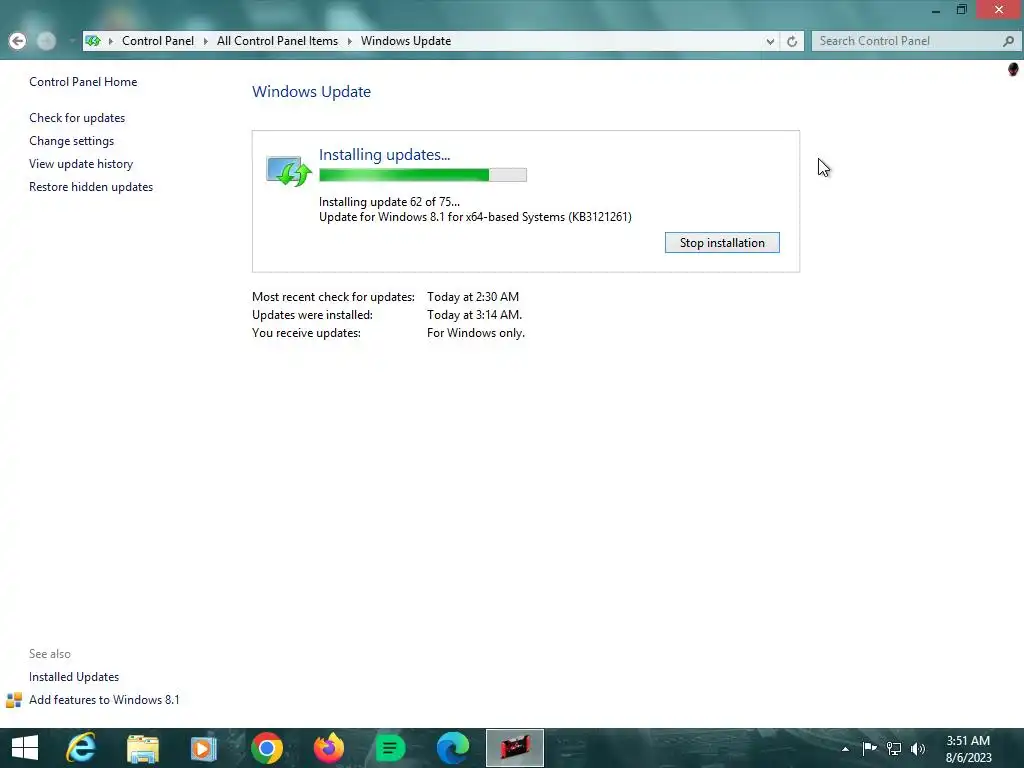Click Check for updates link
The image size is (1024, 768).
point(77,118)
